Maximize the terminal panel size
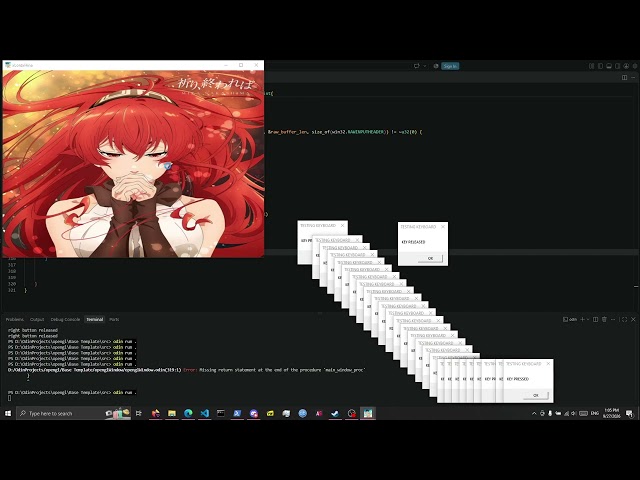The width and height of the screenshot is (640, 480). pos(624,320)
